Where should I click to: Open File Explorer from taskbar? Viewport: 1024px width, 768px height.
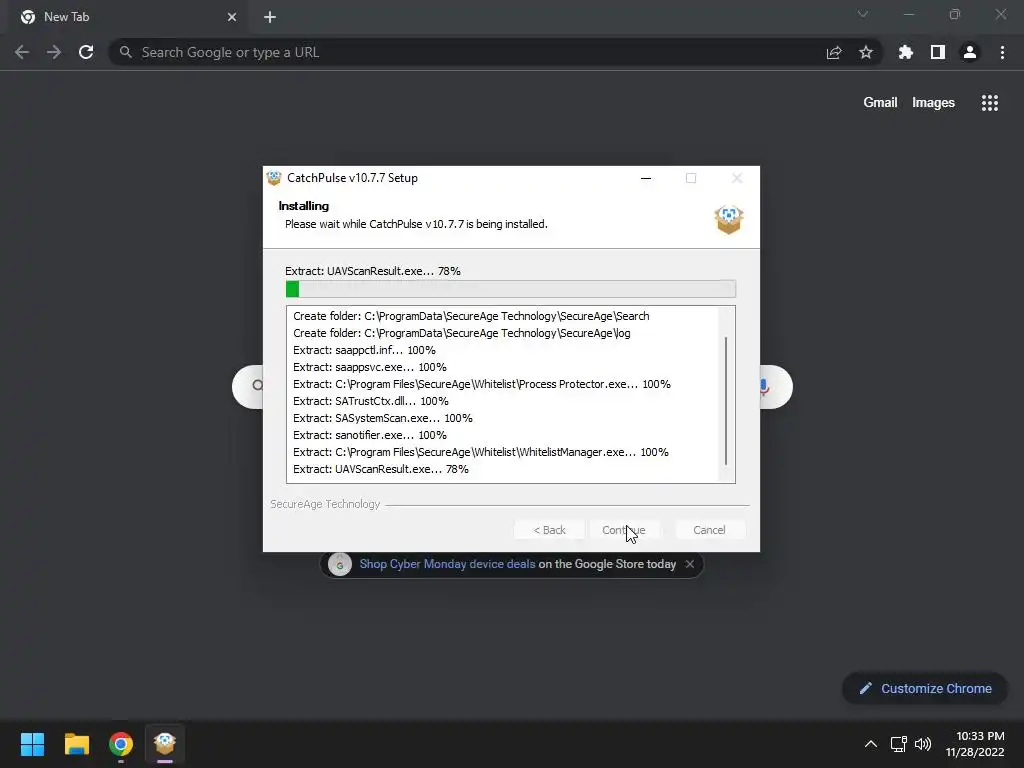pos(77,744)
